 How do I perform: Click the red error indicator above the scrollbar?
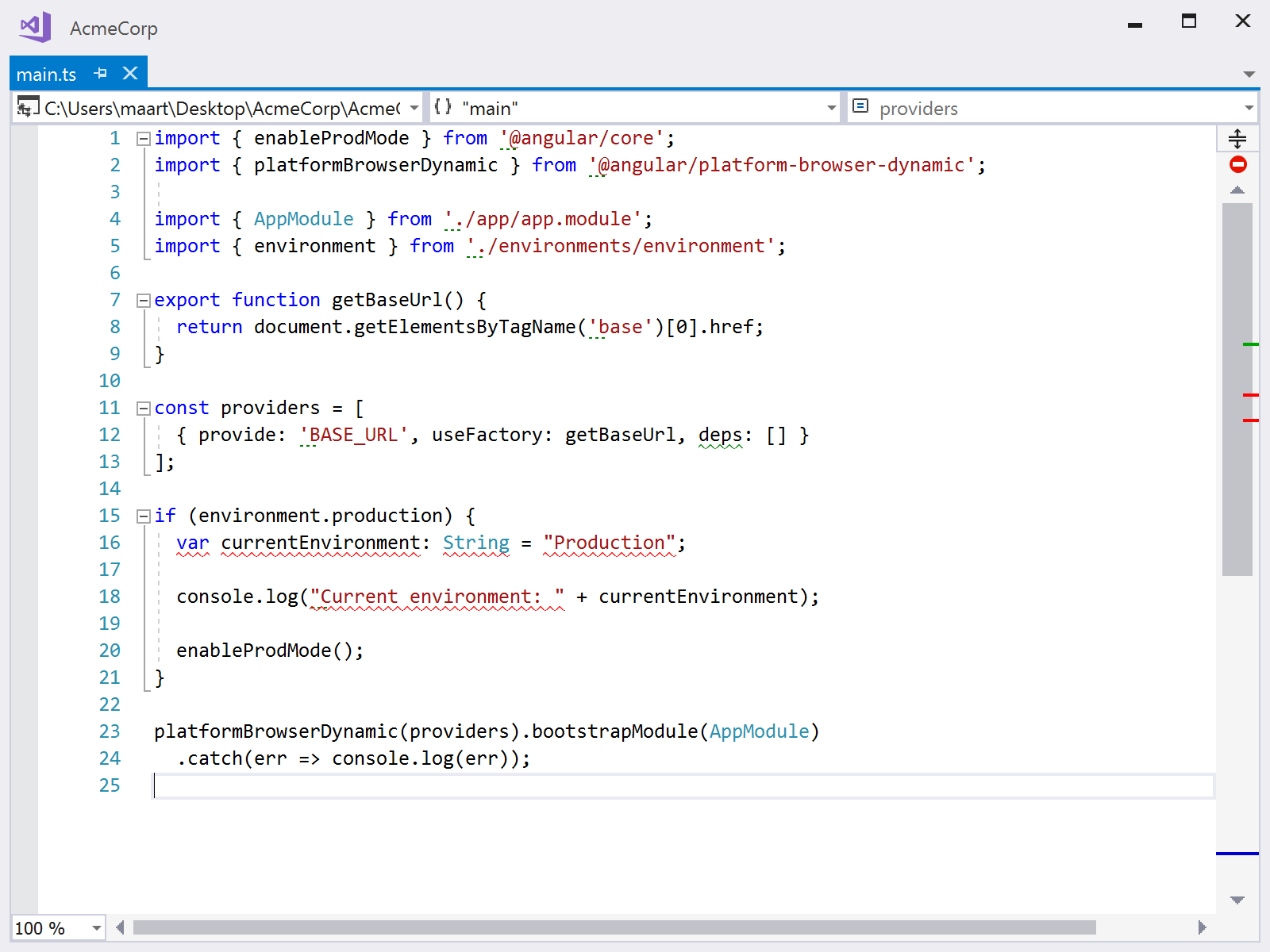pos(1237,165)
